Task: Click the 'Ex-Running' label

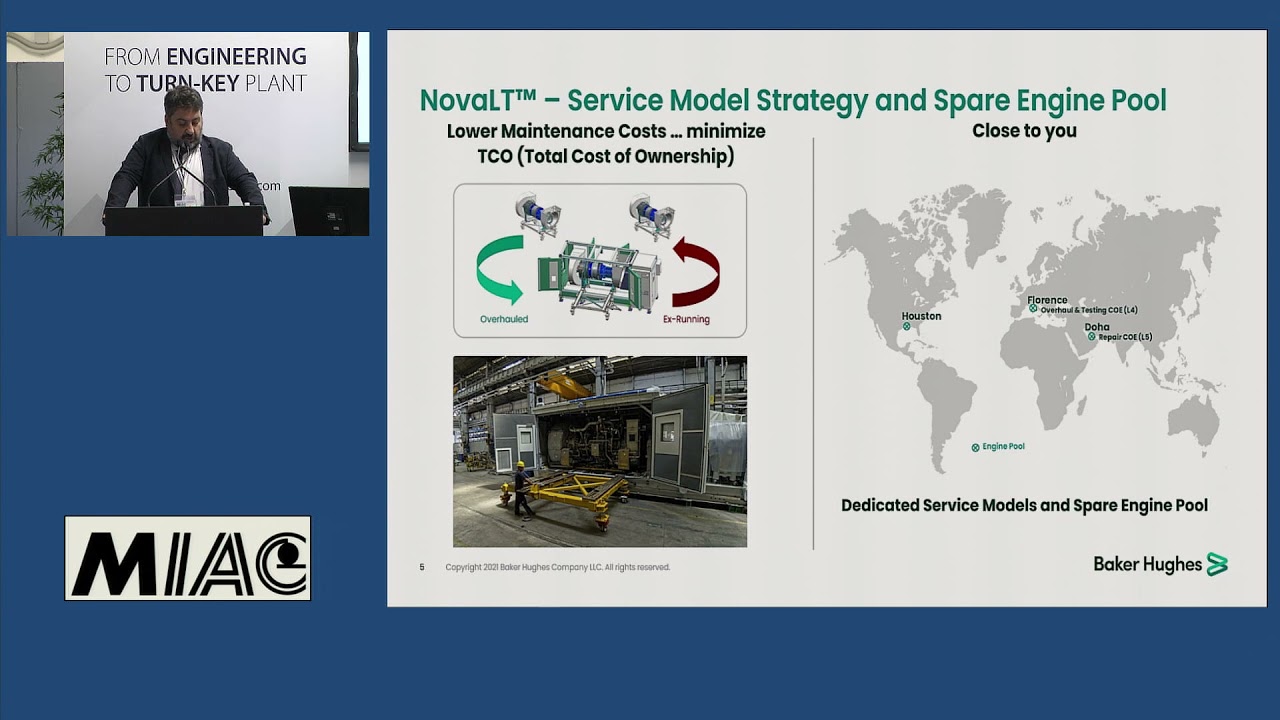Action: (x=686, y=319)
